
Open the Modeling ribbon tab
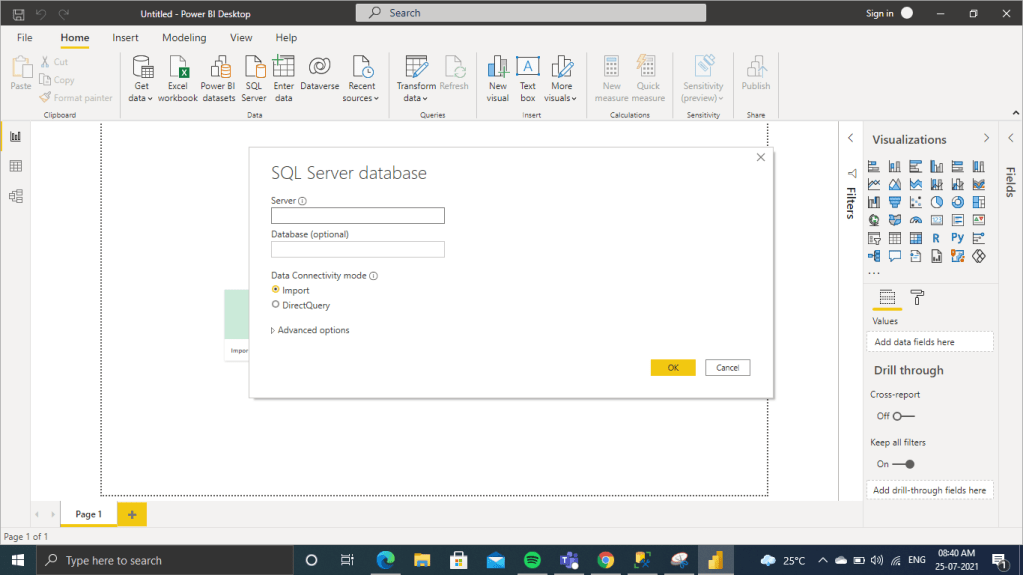tap(184, 38)
